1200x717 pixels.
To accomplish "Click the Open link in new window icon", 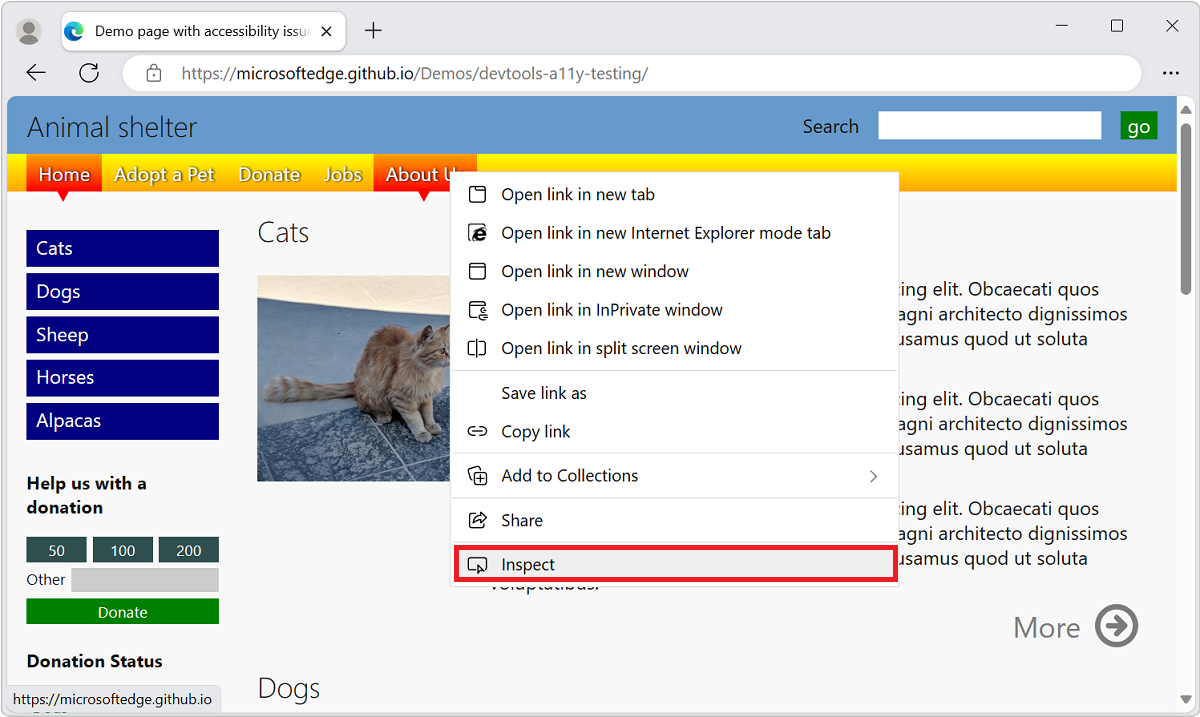I will pyautogui.click(x=478, y=271).
